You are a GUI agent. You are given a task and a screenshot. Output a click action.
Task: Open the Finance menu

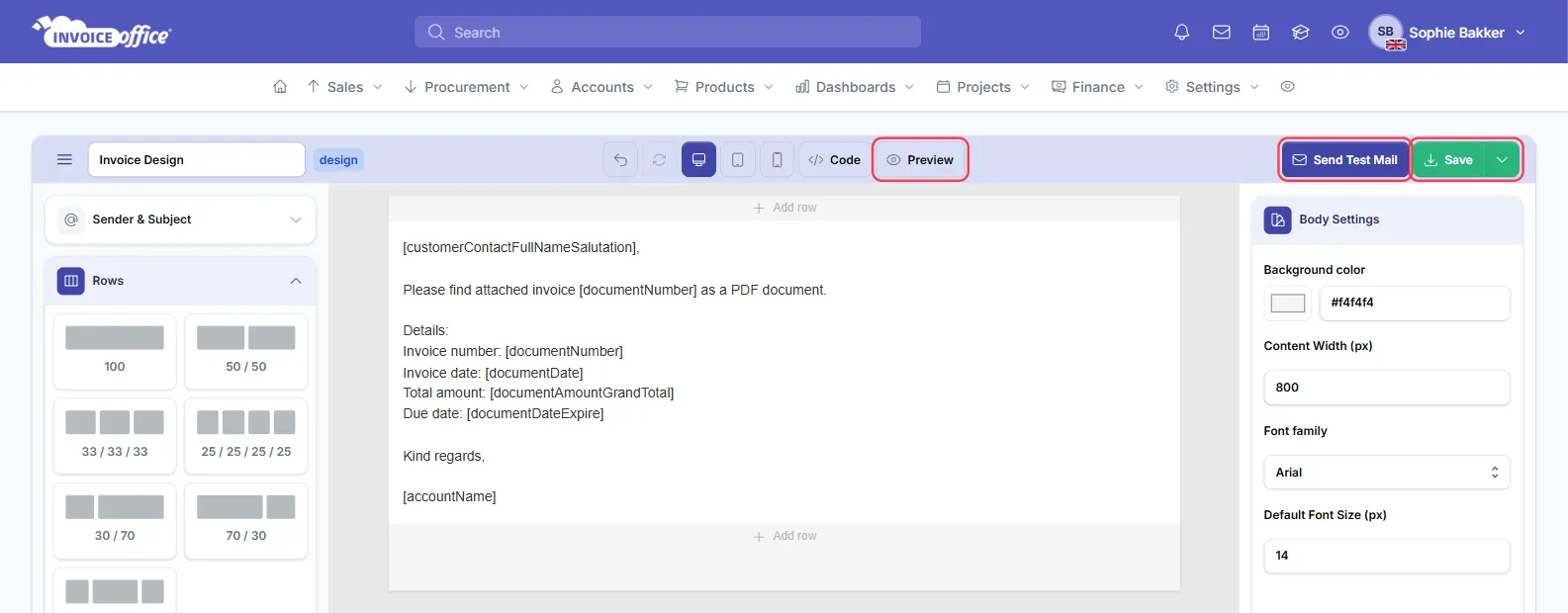[x=1097, y=87]
